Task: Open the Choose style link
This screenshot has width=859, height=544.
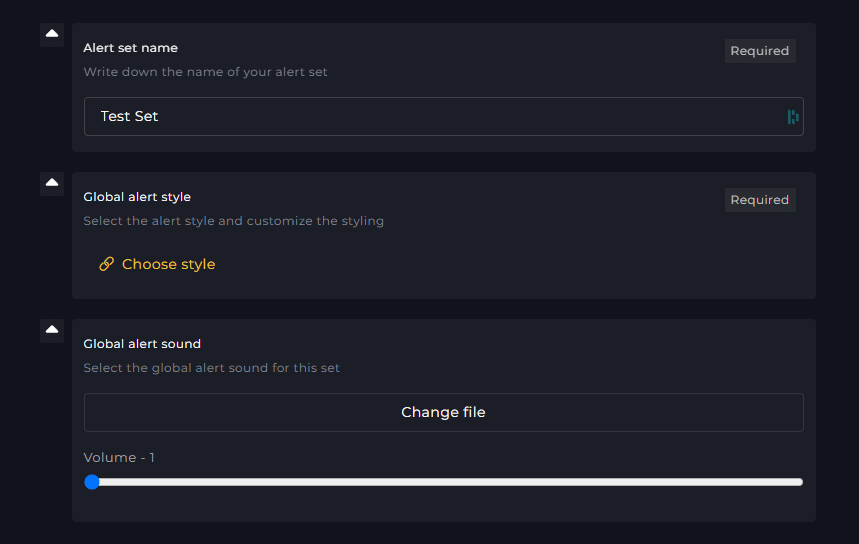Action: pyautogui.click(x=168, y=264)
